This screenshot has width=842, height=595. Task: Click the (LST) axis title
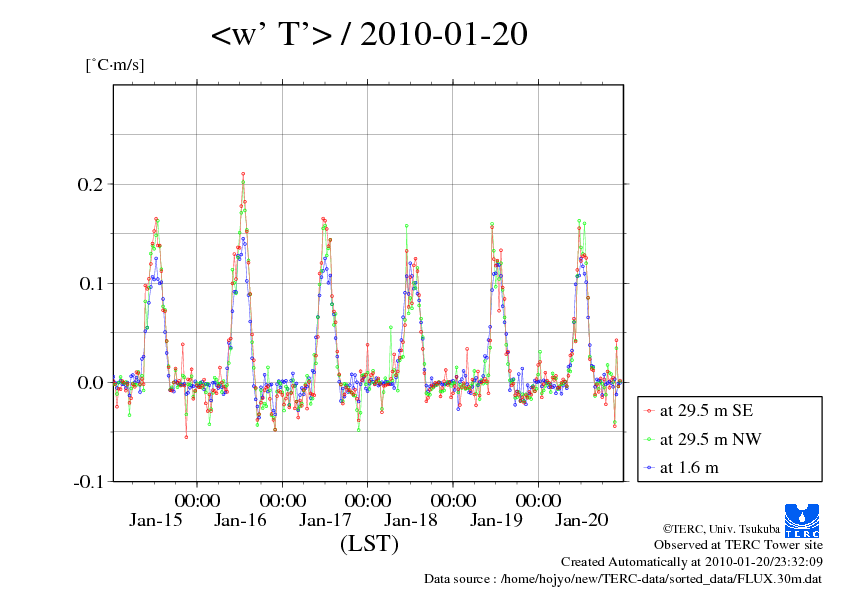tap(369, 543)
